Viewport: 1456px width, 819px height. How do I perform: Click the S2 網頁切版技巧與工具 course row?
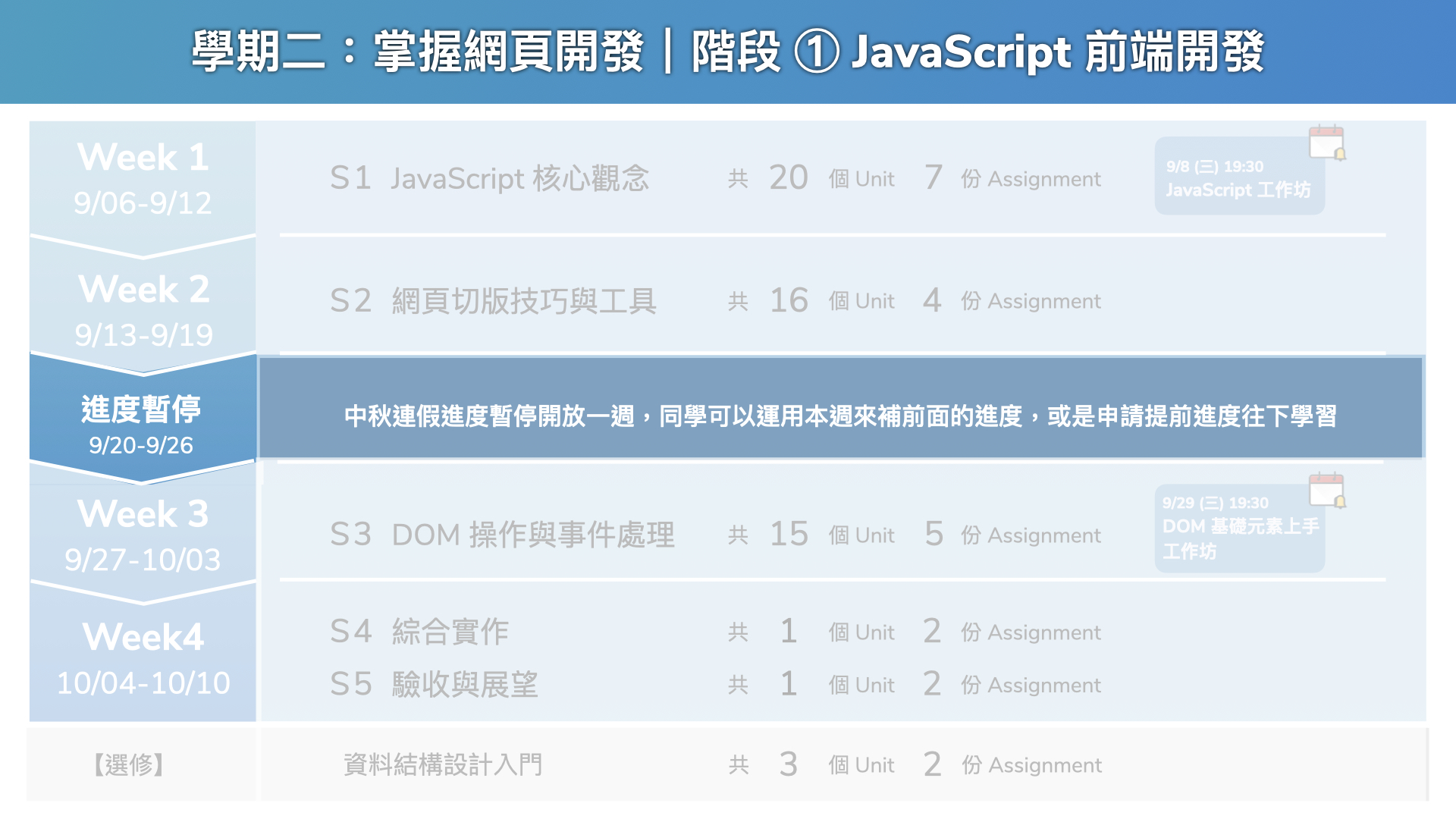493,301
